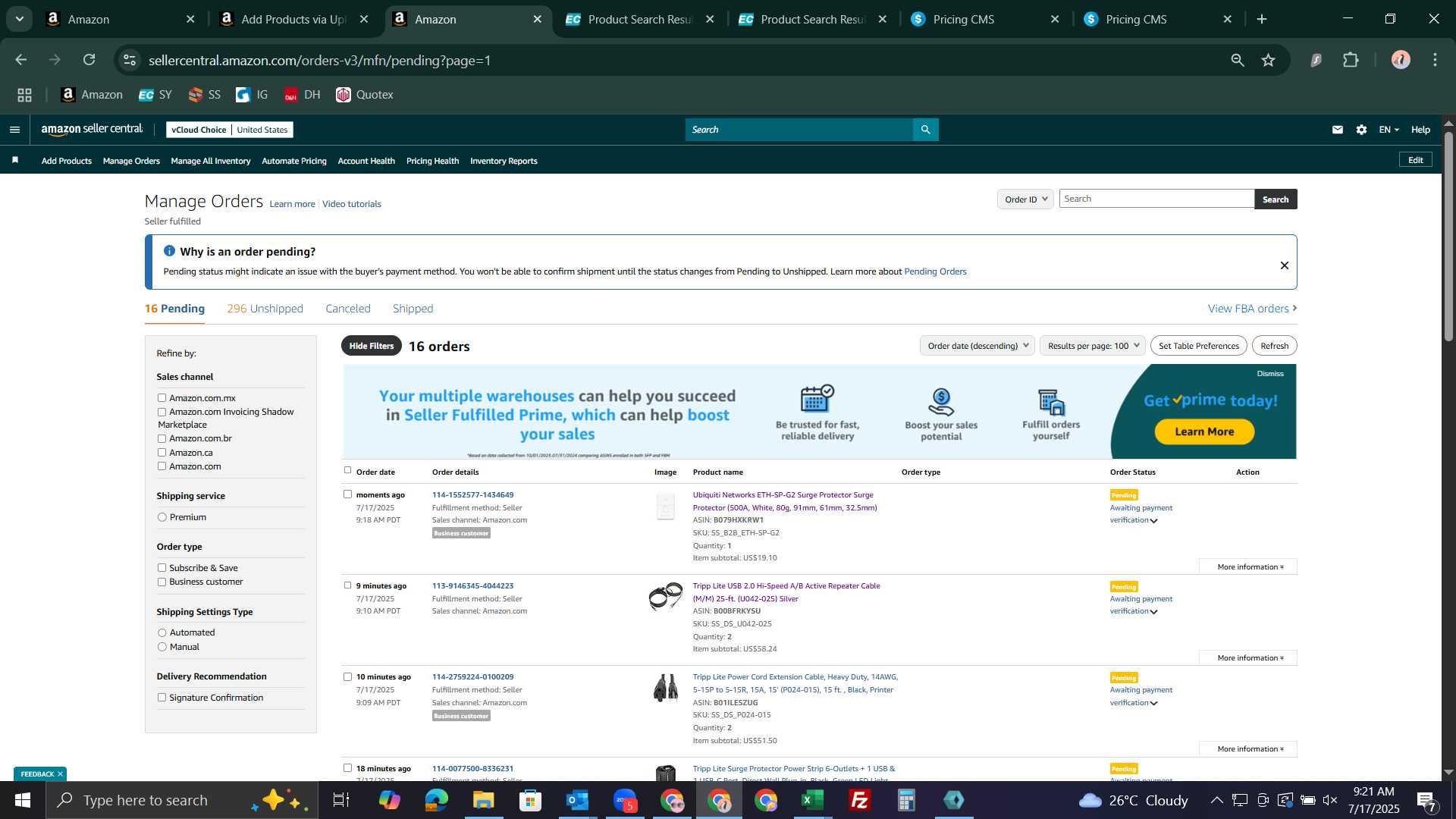This screenshot has height=819, width=1456.
Task: Click the bookmark flag icon
Action: [15, 160]
